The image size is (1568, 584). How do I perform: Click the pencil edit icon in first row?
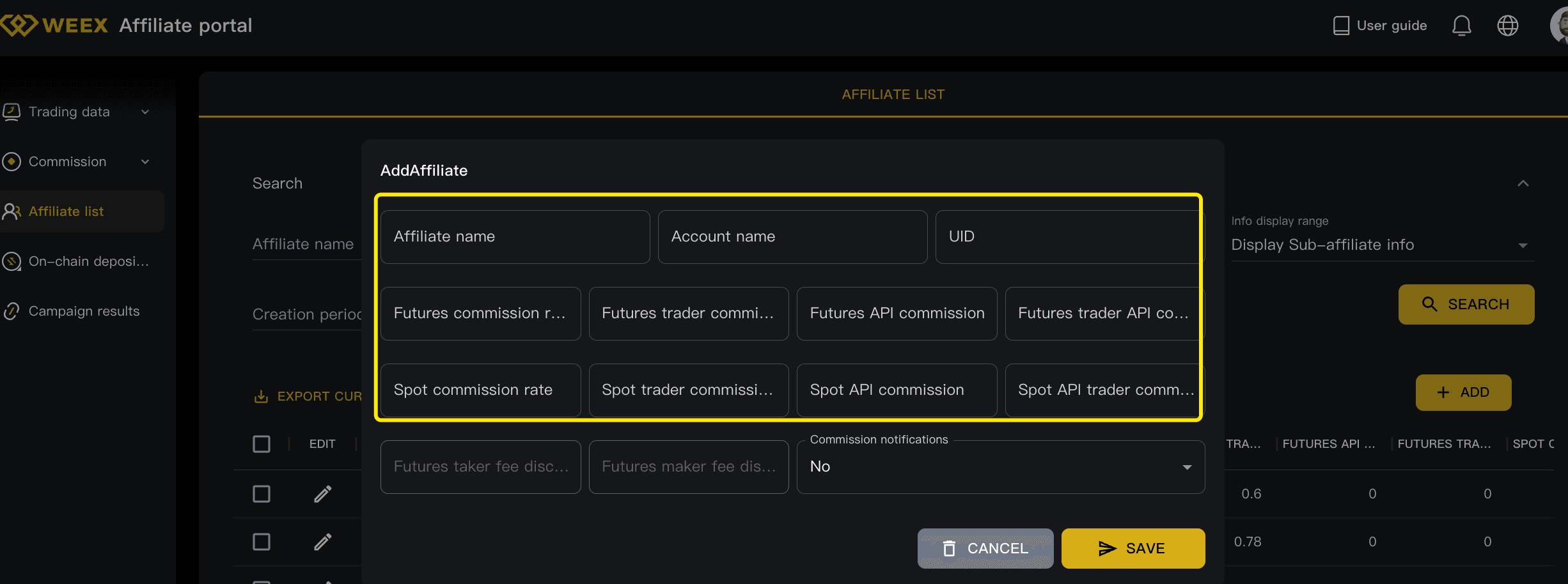[x=323, y=494]
